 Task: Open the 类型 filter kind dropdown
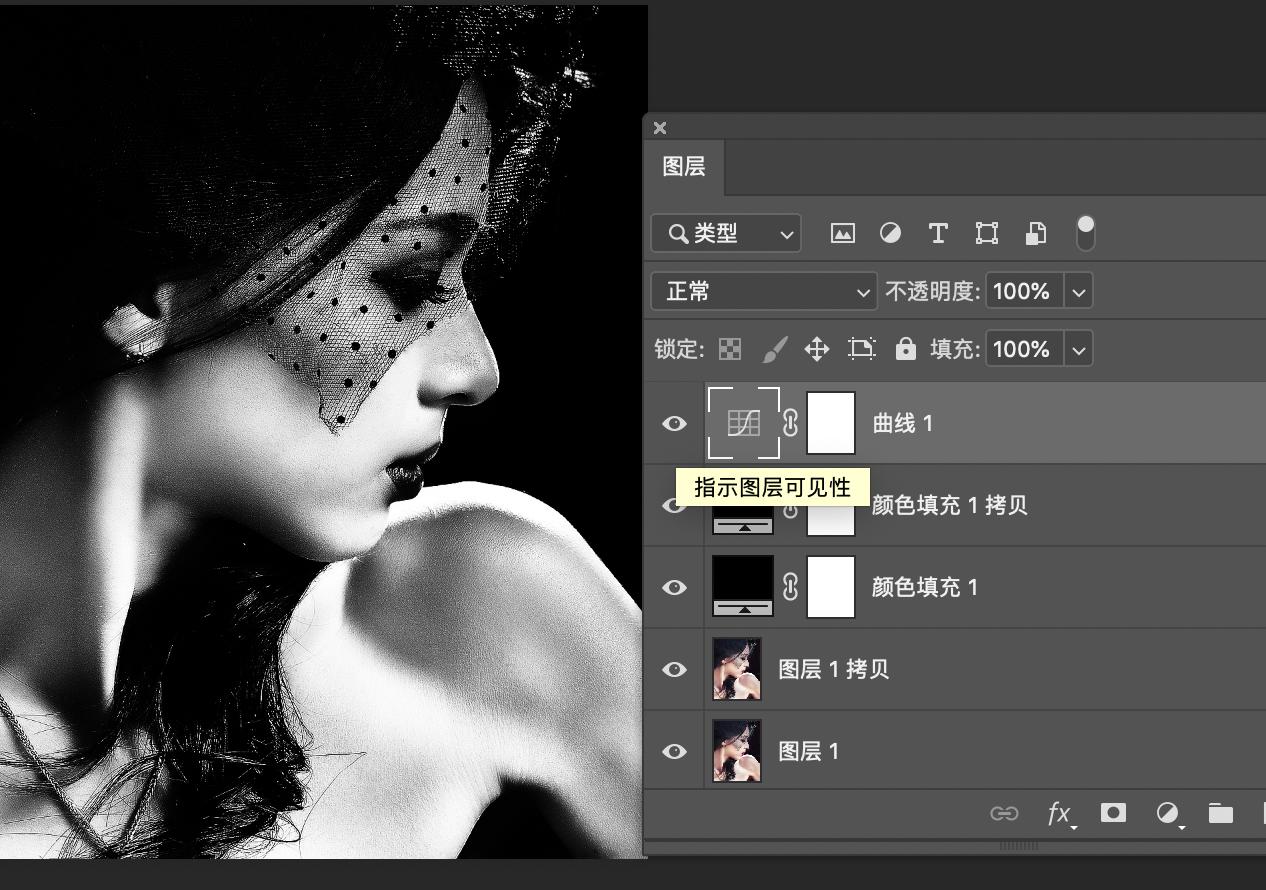726,233
